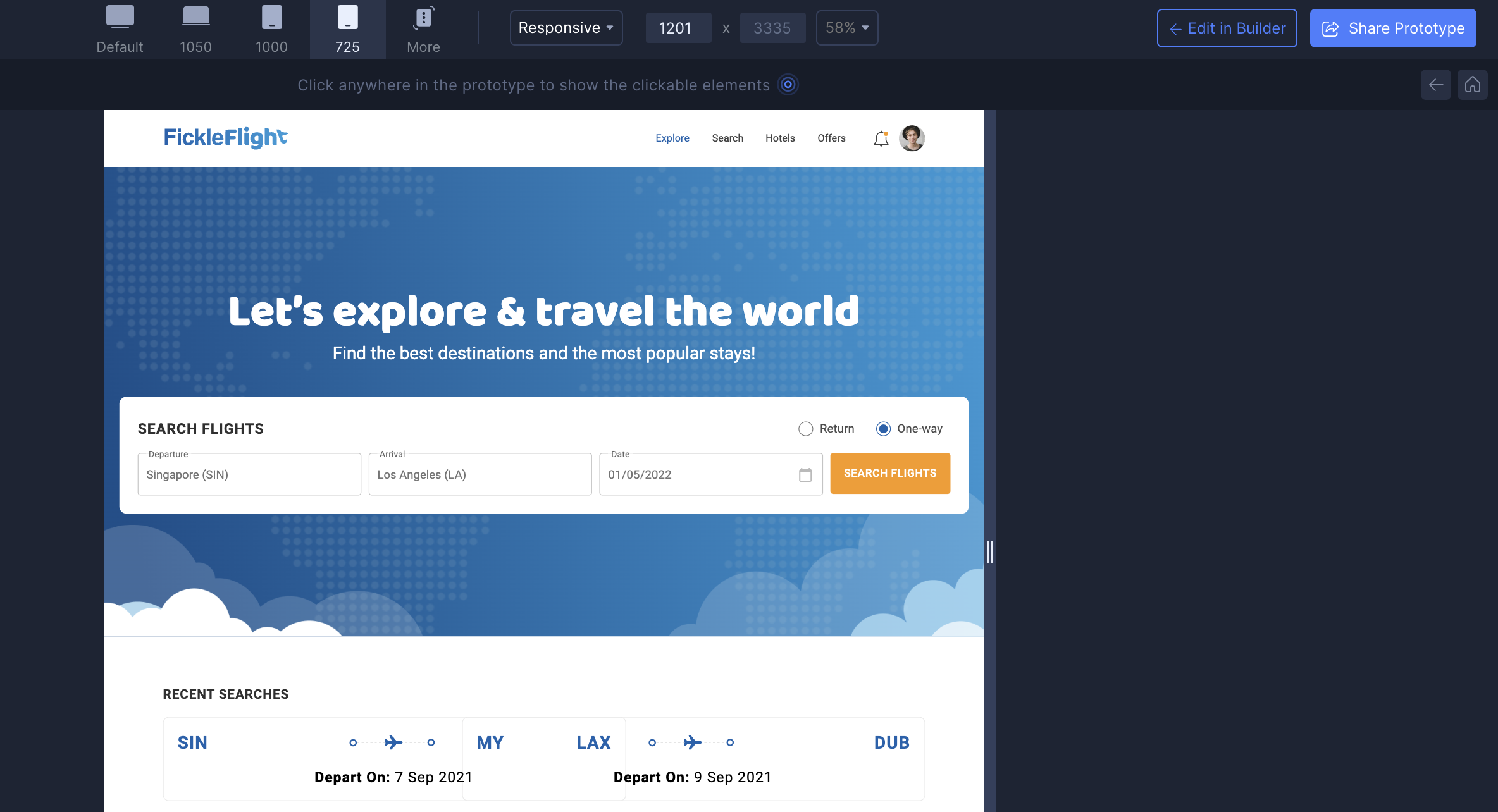Screen dimensions: 1498x812
Task: Select the One-way radio button
Action: (x=883, y=429)
